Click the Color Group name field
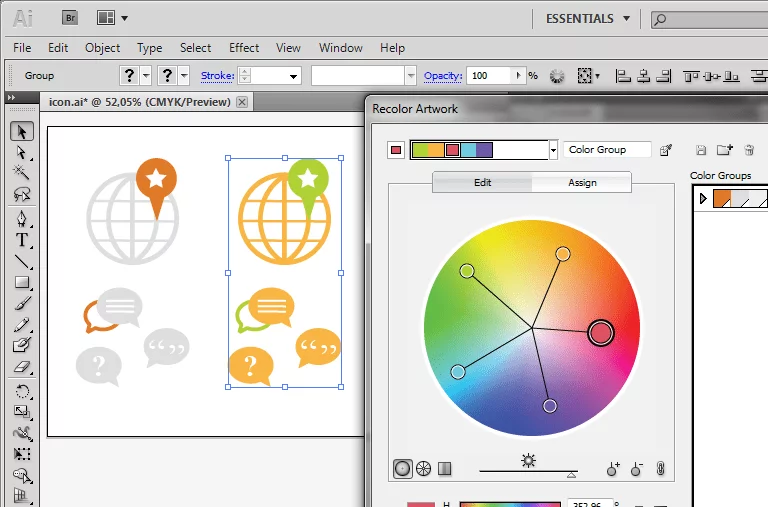The image size is (768, 507). pyautogui.click(x=607, y=150)
